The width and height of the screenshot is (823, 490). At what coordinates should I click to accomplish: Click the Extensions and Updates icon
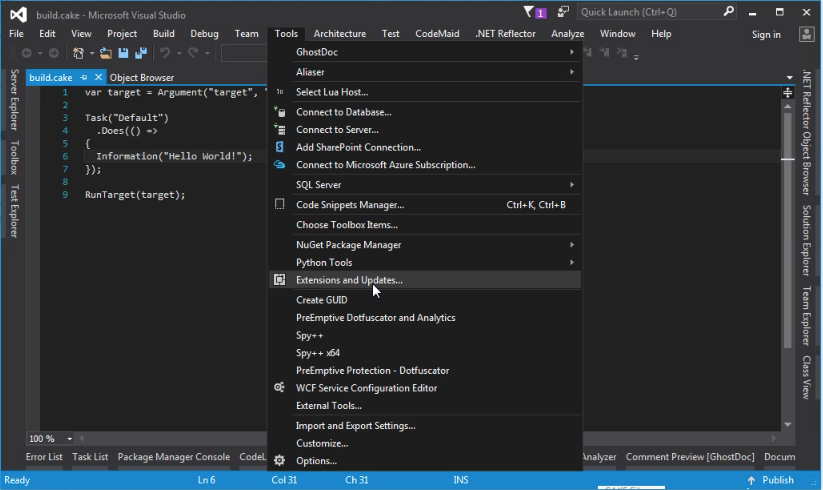tap(280, 280)
